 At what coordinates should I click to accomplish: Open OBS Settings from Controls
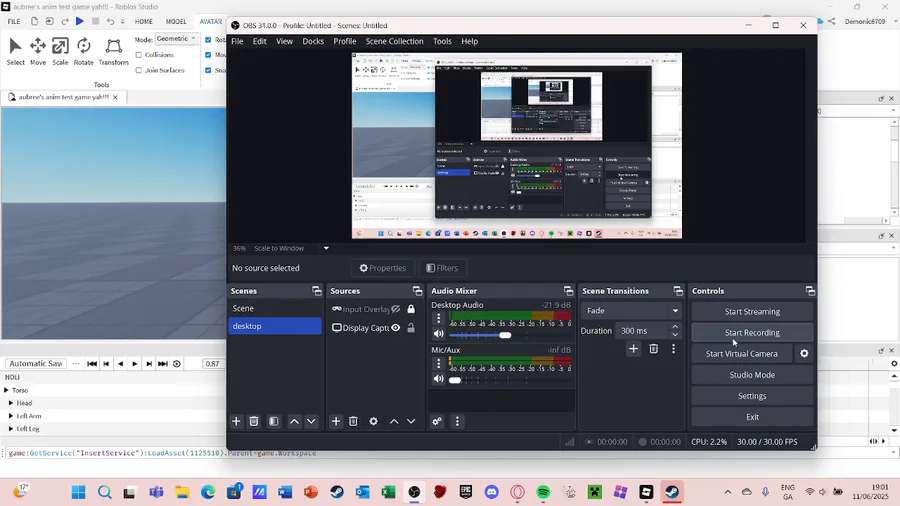pos(752,396)
